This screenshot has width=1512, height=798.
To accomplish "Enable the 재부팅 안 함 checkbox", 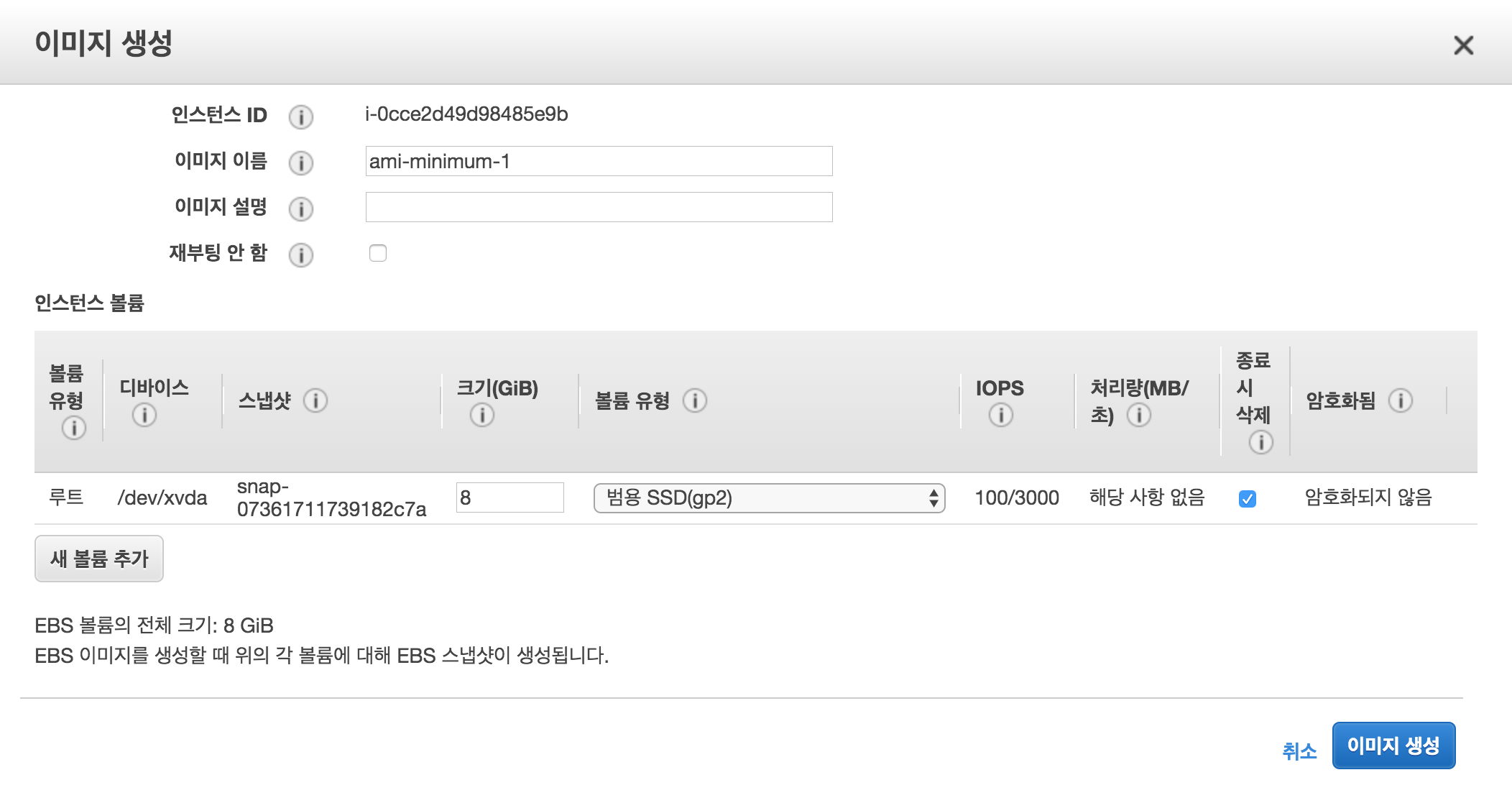I will [x=378, y=253].
